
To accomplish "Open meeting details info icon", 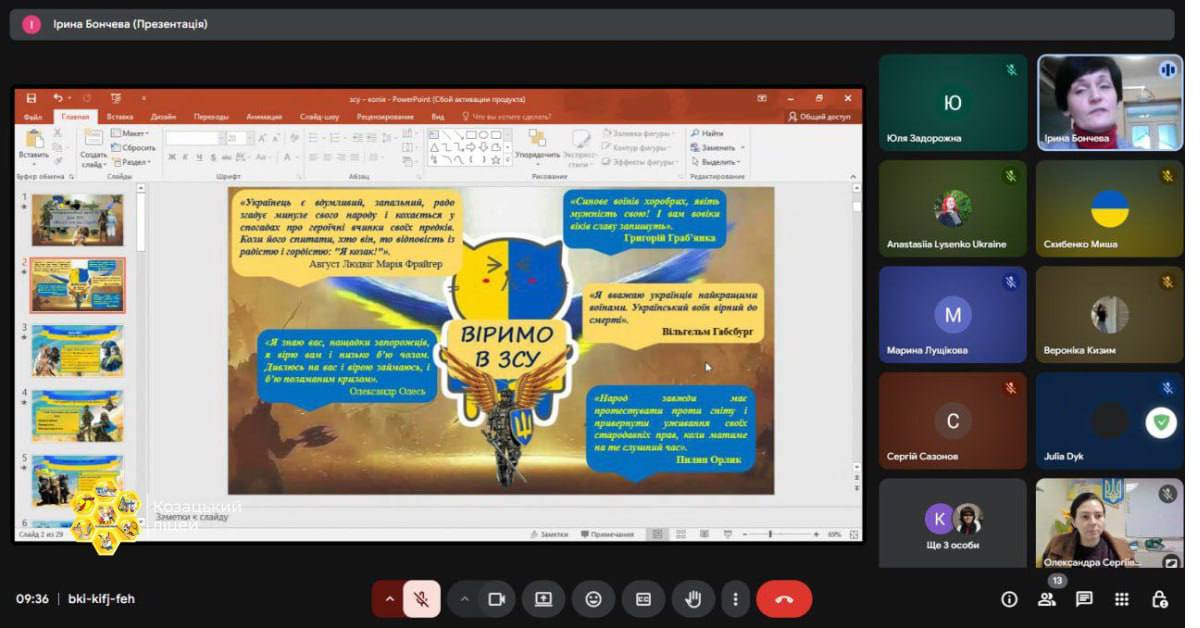I will 1009,599.
